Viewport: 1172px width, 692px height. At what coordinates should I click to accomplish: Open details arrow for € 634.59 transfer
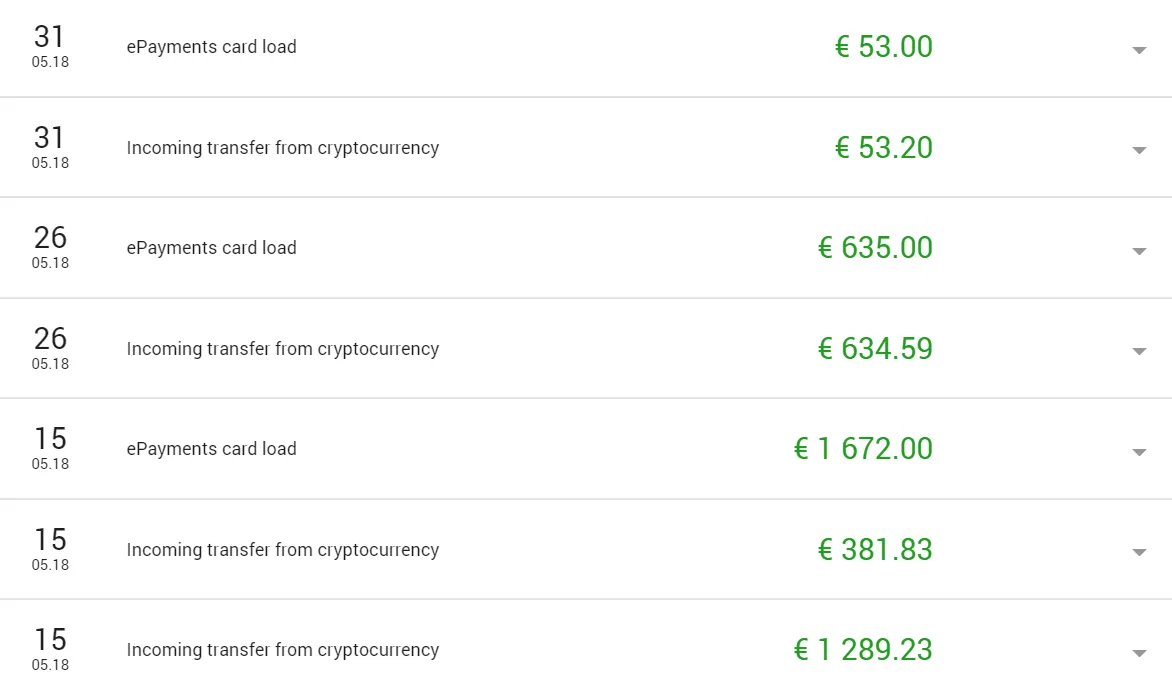[1139, 351]
